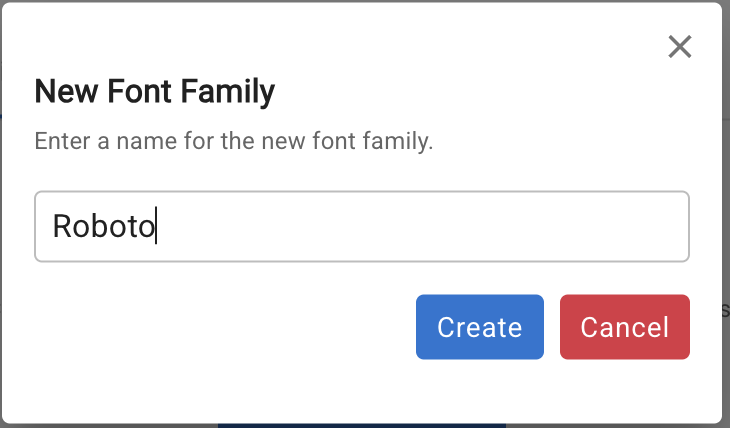
Task: Select the text box containing Roboto
Action: point(361,227)
